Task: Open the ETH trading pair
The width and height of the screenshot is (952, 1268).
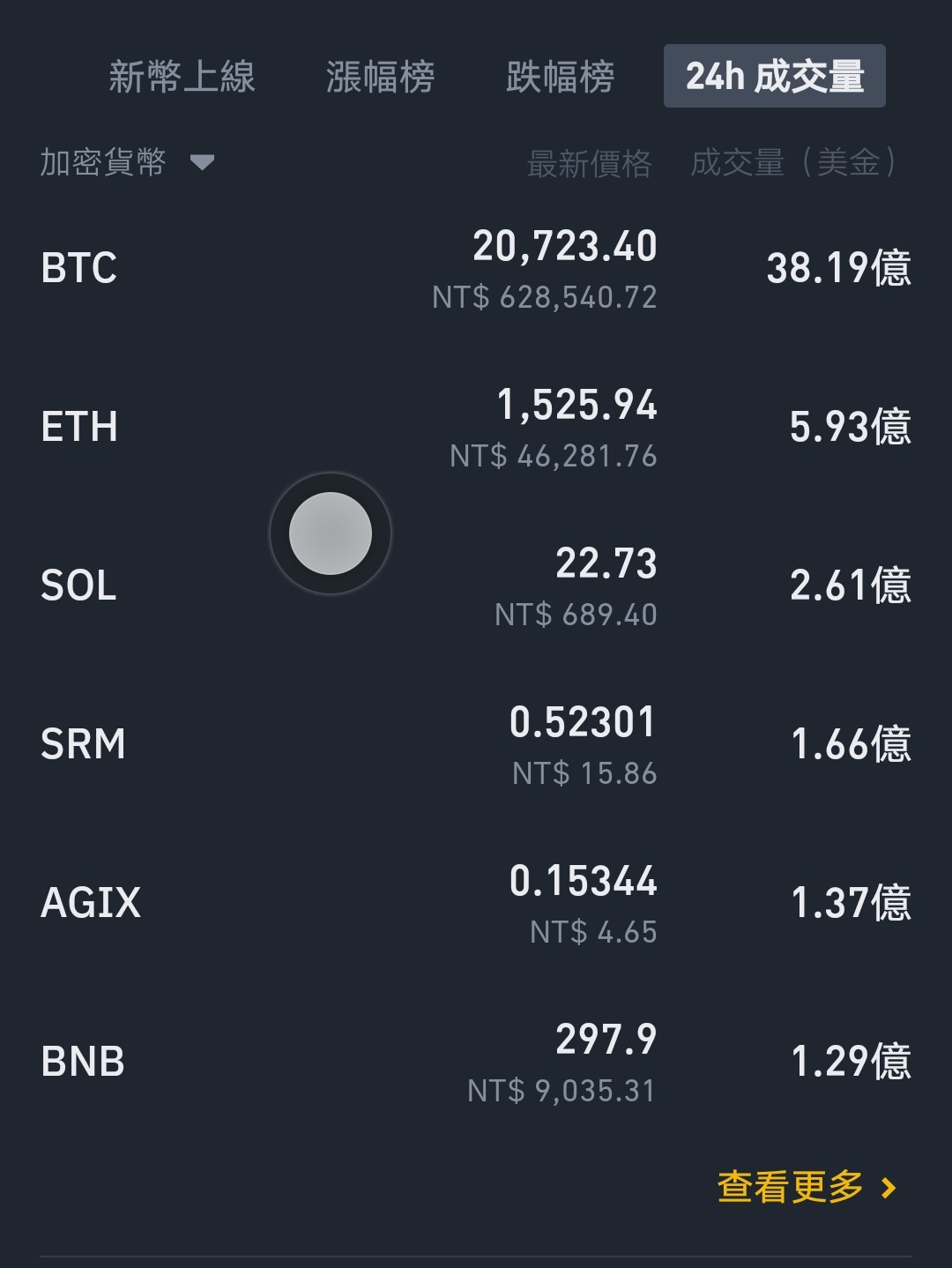Action: tap(476, 427)
